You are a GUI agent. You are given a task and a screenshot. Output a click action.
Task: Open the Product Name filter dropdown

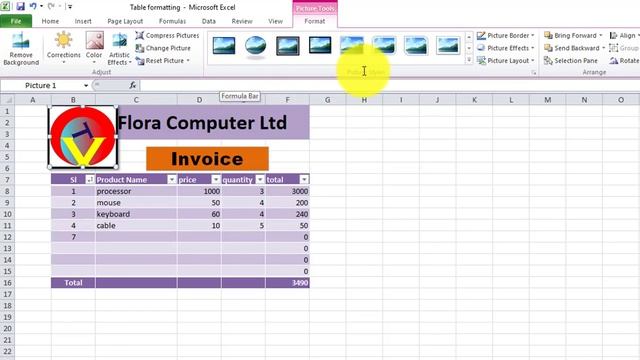click(172, 179)
